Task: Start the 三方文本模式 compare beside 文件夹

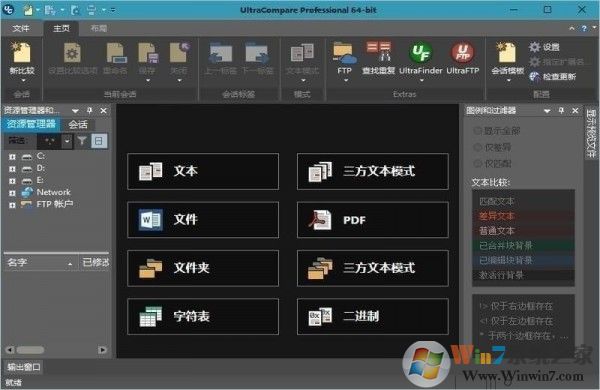Action: coord(372,268)
